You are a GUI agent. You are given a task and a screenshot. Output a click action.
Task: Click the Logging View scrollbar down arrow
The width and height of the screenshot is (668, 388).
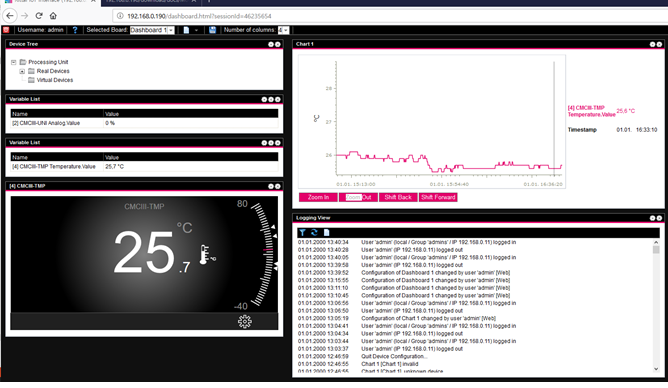click(x=656, y=369)
